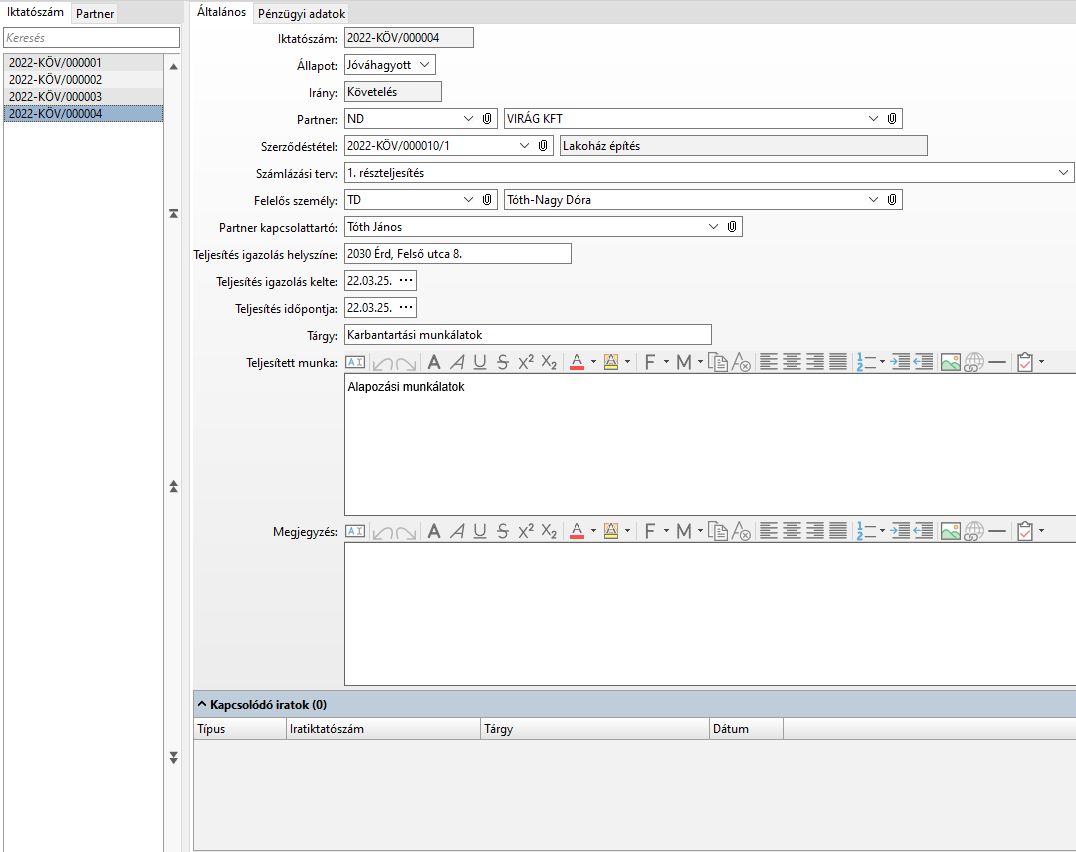1076x852 pixels.
Task: Open date picker for Teljesítés igazolás kelte
Action: (x=405, y=281)
